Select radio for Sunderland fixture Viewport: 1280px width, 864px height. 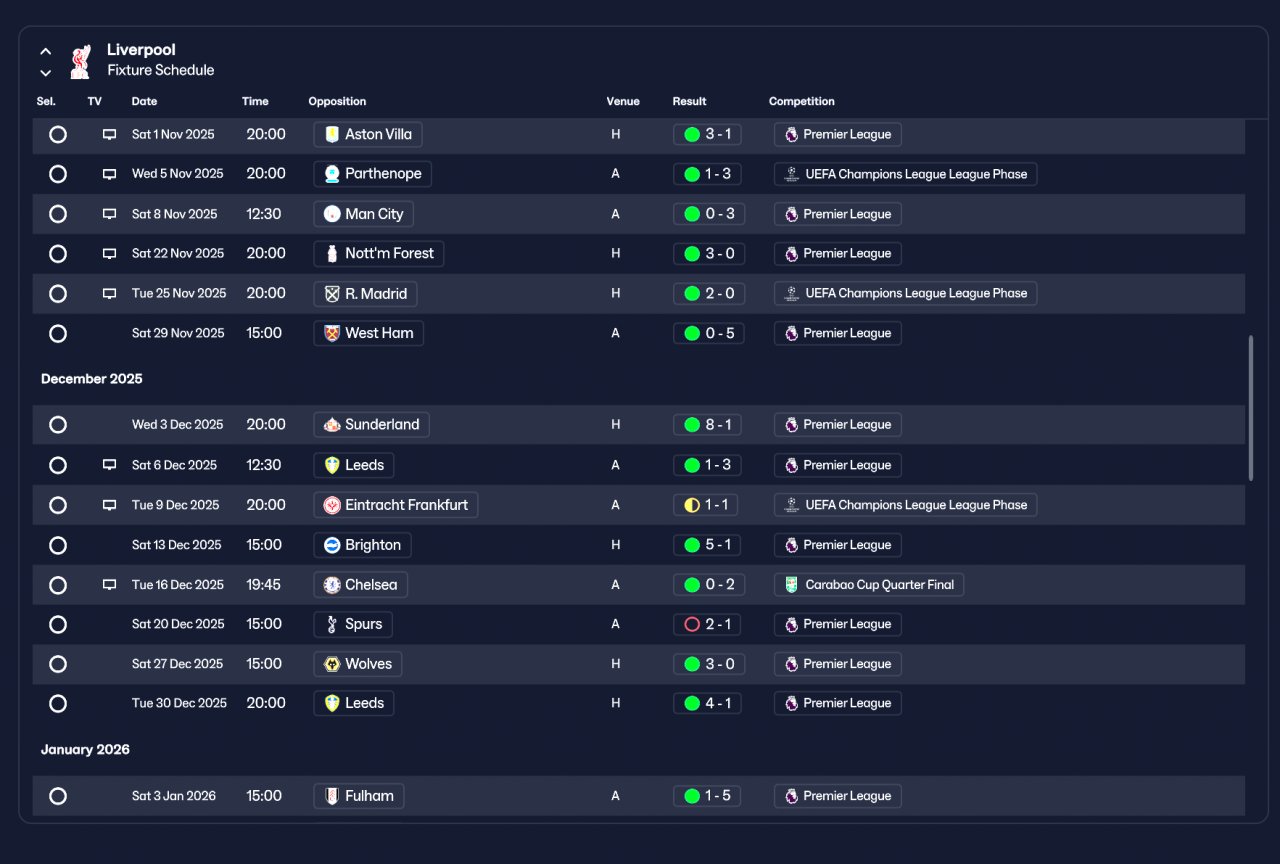point(58,425)
